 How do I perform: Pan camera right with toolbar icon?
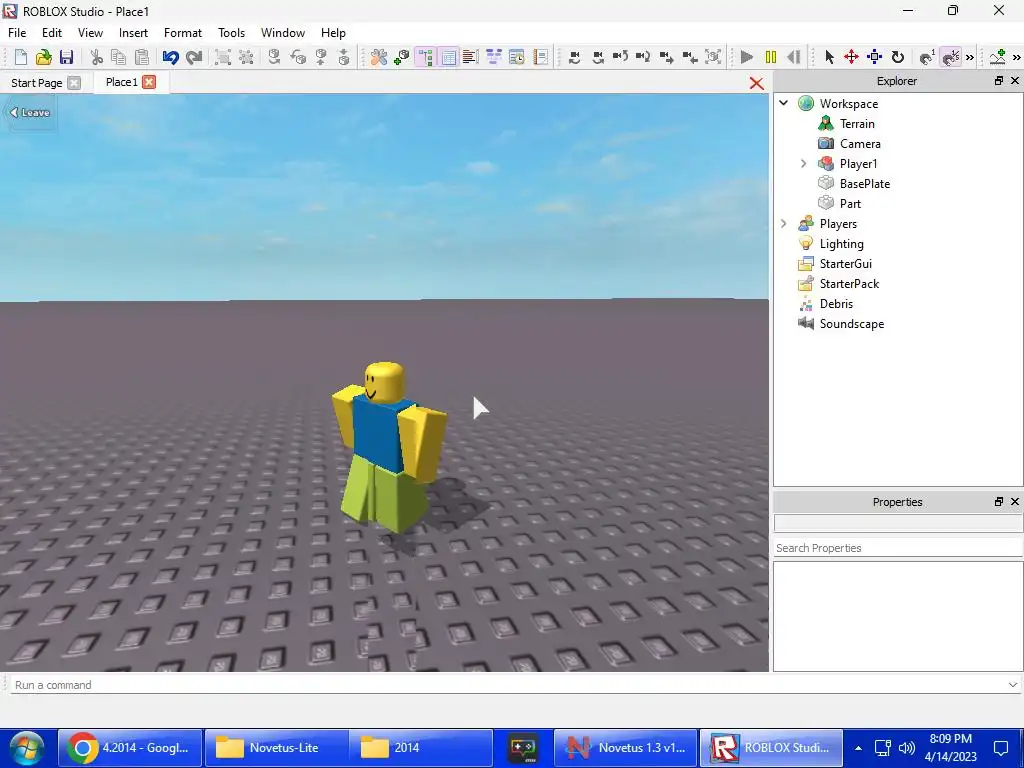coord(598,57)
